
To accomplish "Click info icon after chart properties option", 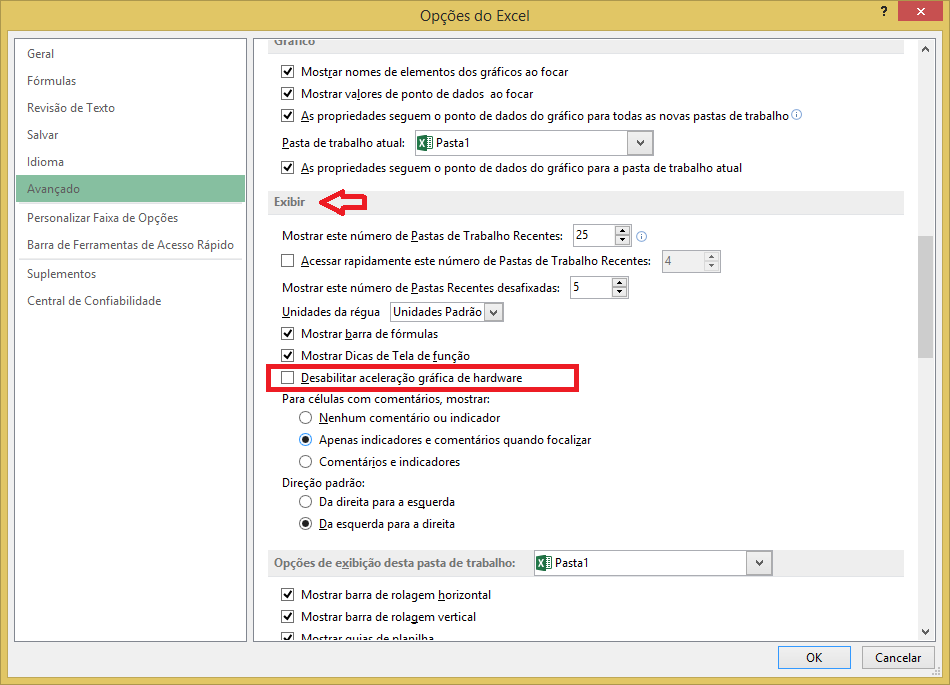I will 797,115.
